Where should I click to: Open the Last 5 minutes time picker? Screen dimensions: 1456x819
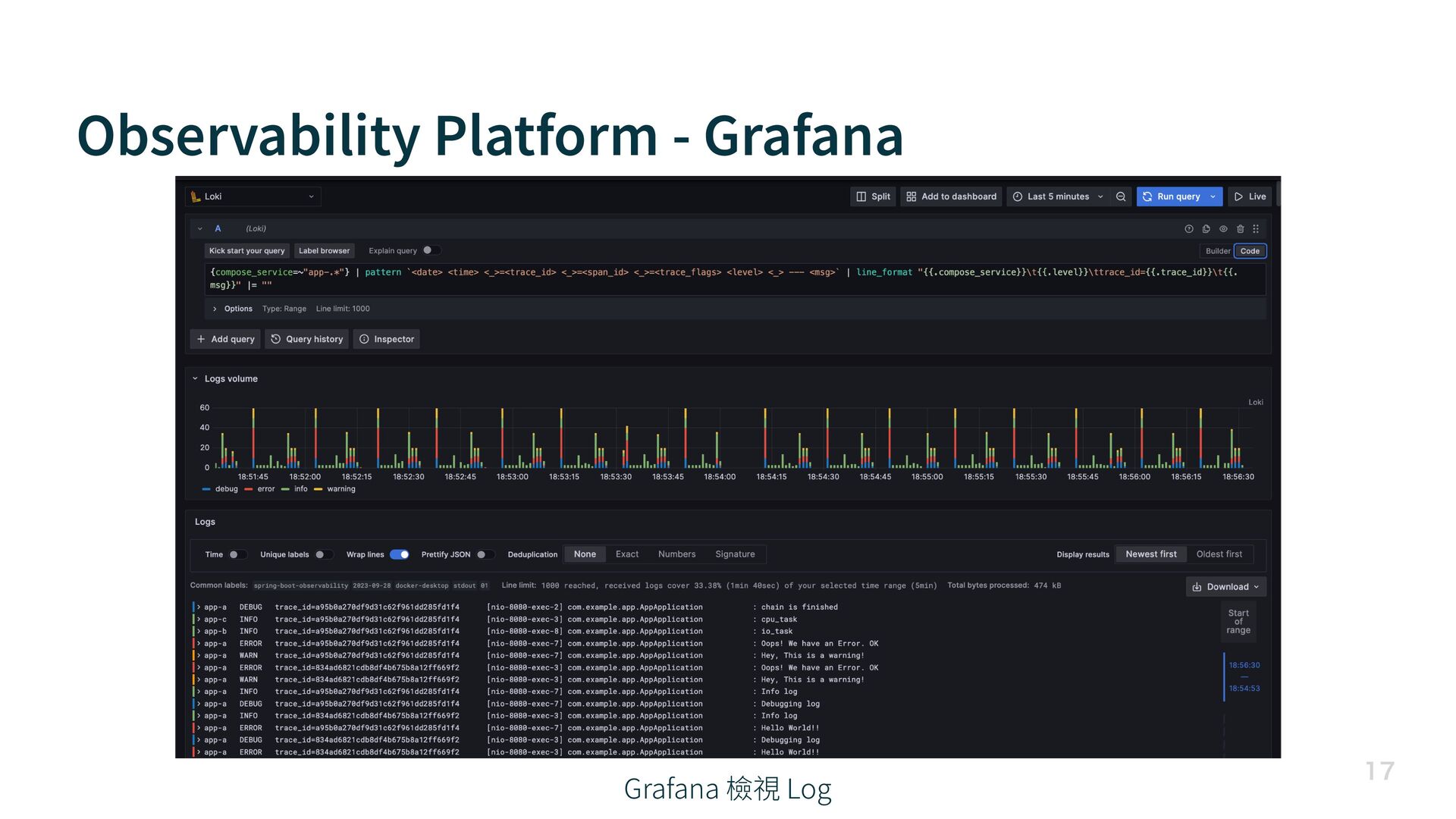pyautogui.click(x=1058, y=196)
